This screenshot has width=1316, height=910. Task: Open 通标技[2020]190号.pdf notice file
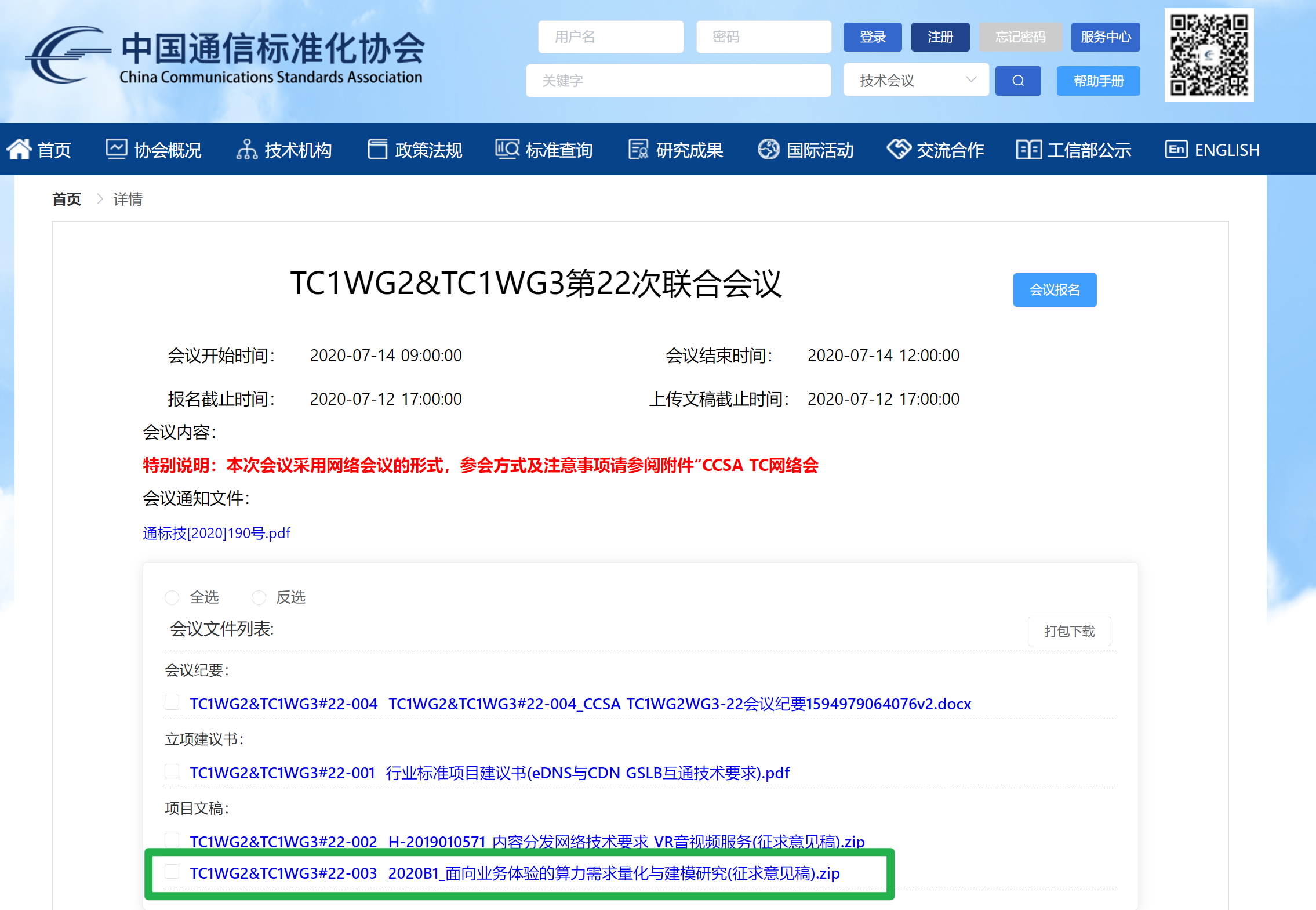216,533
